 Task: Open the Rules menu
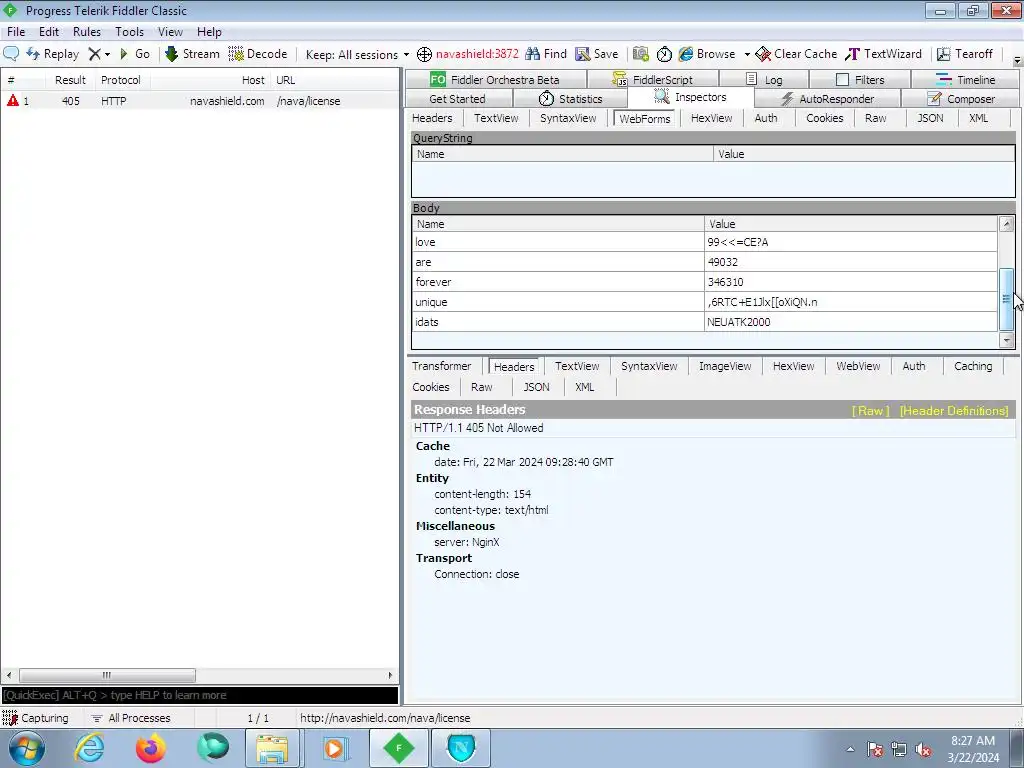point(87,32)
